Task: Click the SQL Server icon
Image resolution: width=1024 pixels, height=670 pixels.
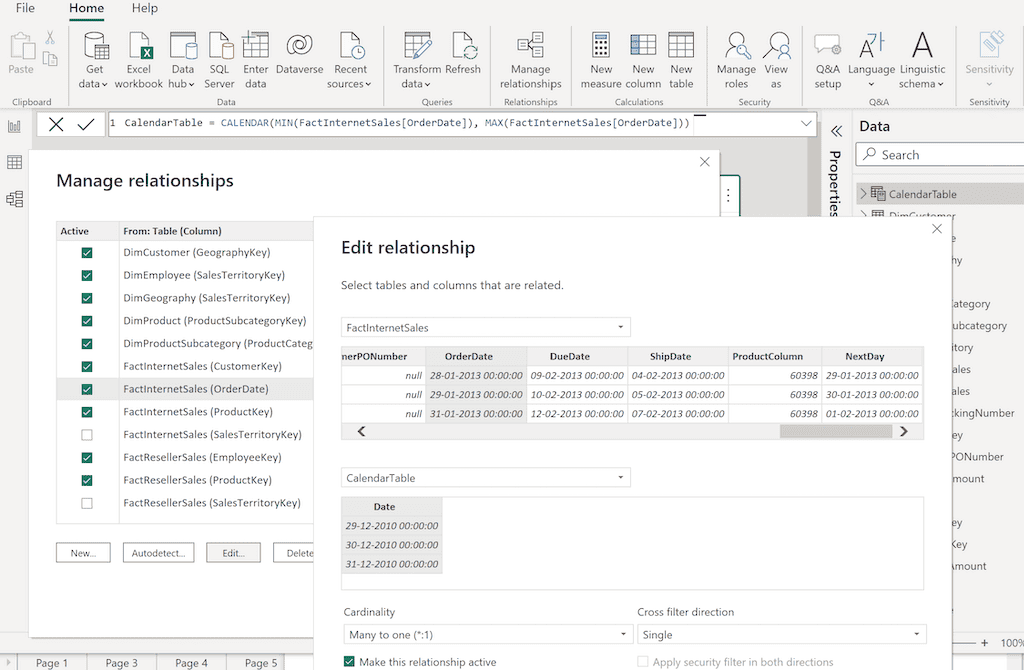Action: click(219, 46)
